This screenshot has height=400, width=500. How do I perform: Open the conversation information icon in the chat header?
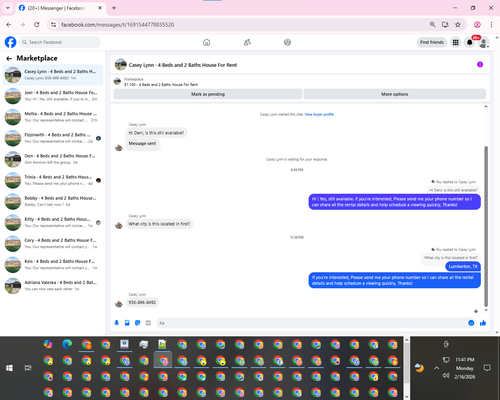480,64
